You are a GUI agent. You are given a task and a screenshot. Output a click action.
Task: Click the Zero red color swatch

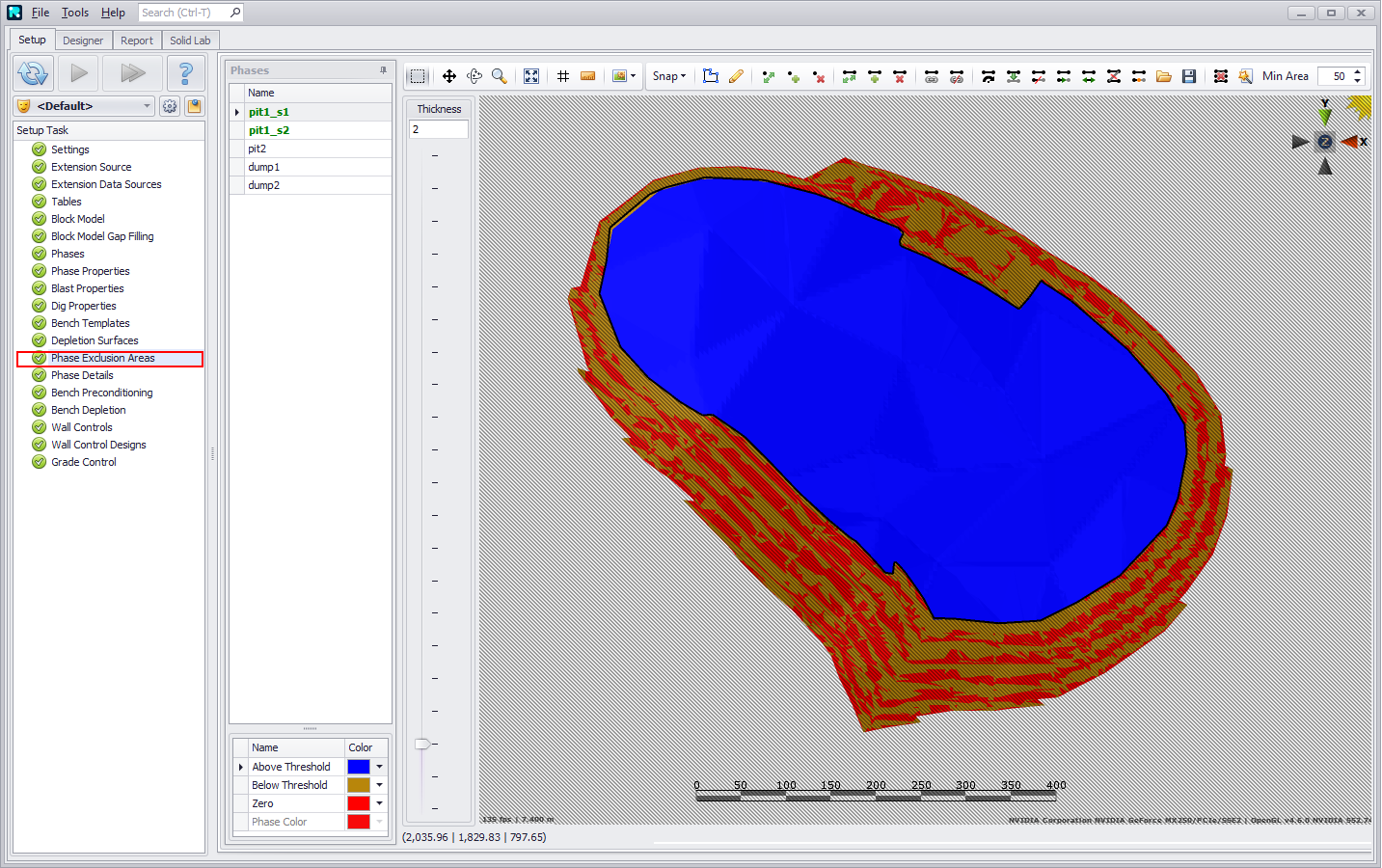(x=359, y=803)
